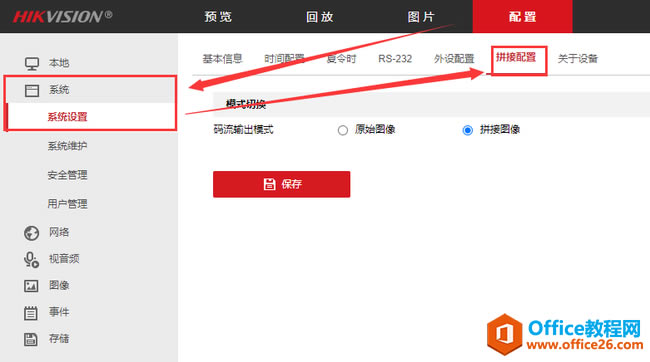Viewport: 650px width, 362px height.
Task: Expand the 事件 event section
Action: [59, 312]
